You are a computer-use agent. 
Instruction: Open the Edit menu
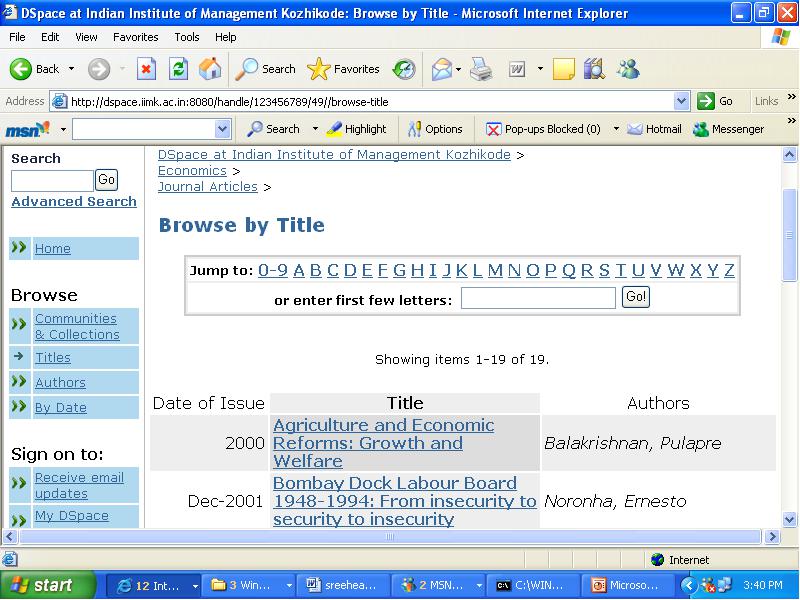[50, 37]
